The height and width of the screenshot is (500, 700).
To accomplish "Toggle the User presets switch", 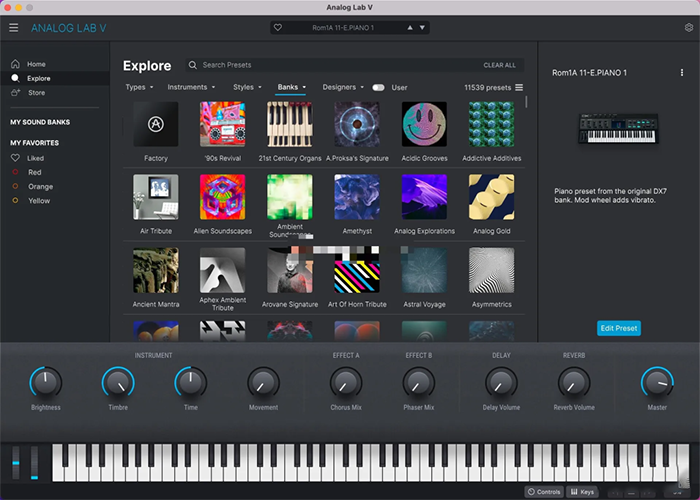I will click(x=378, y=88).
